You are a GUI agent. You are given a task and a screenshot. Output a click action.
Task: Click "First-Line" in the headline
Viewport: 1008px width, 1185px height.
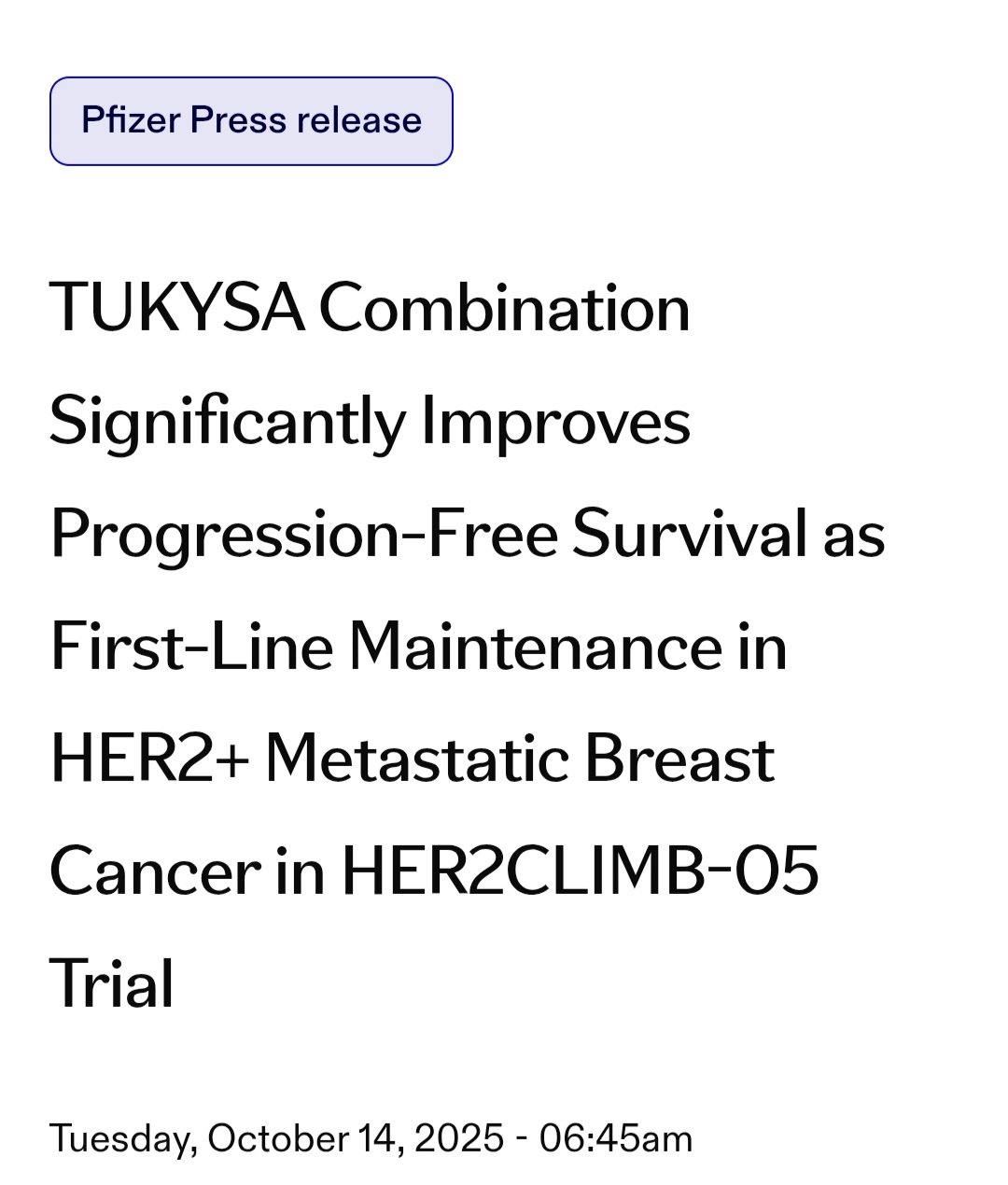pos(190,647)
